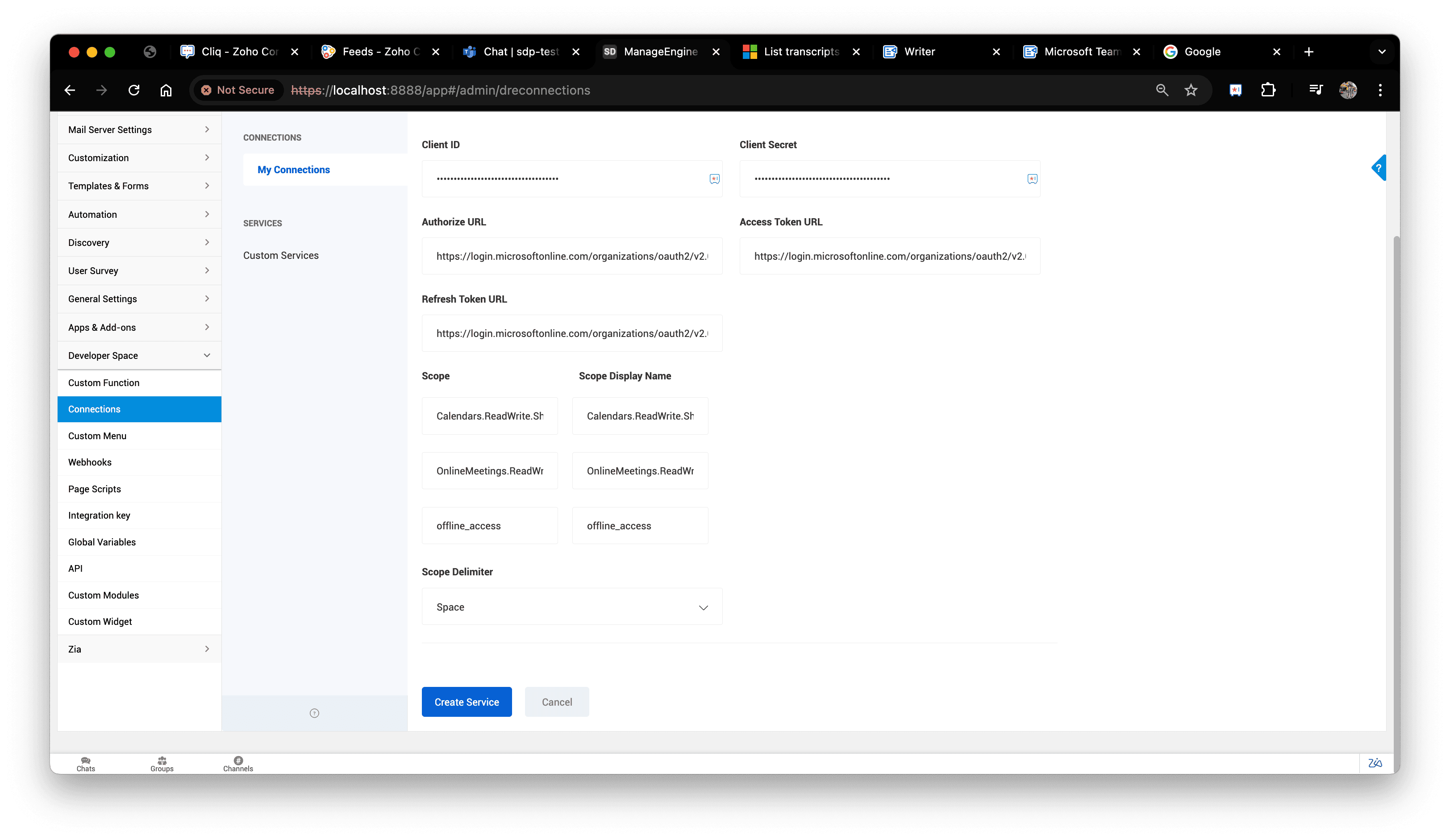The image size is (1450, 840).
Task: Click password manager icon in Client ID field
Action: tap(714, 179)
